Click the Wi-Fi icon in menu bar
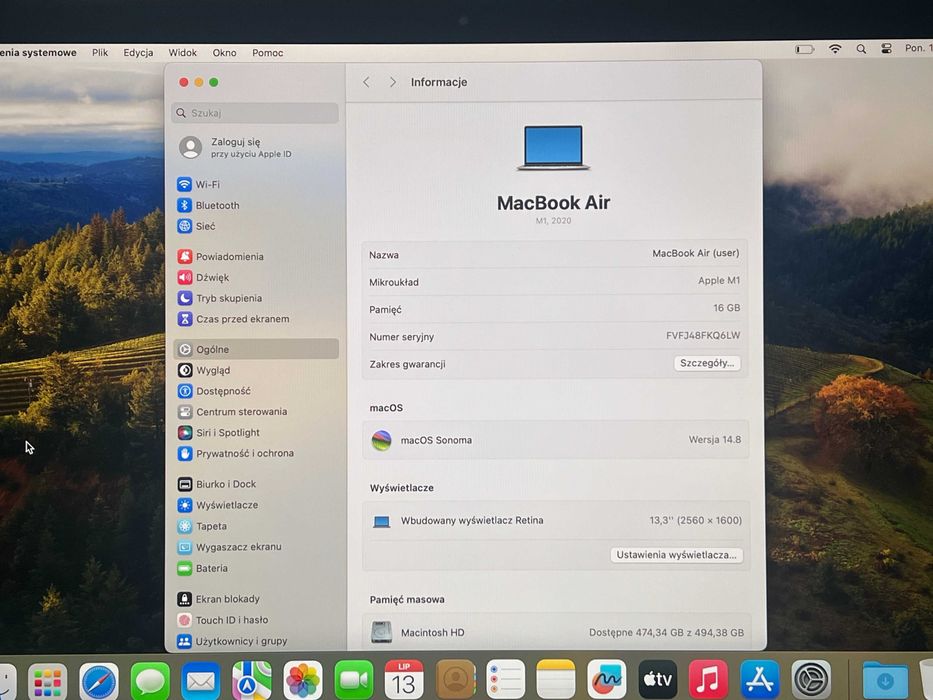This screenshot has width=933, height=700. point(835,49)
